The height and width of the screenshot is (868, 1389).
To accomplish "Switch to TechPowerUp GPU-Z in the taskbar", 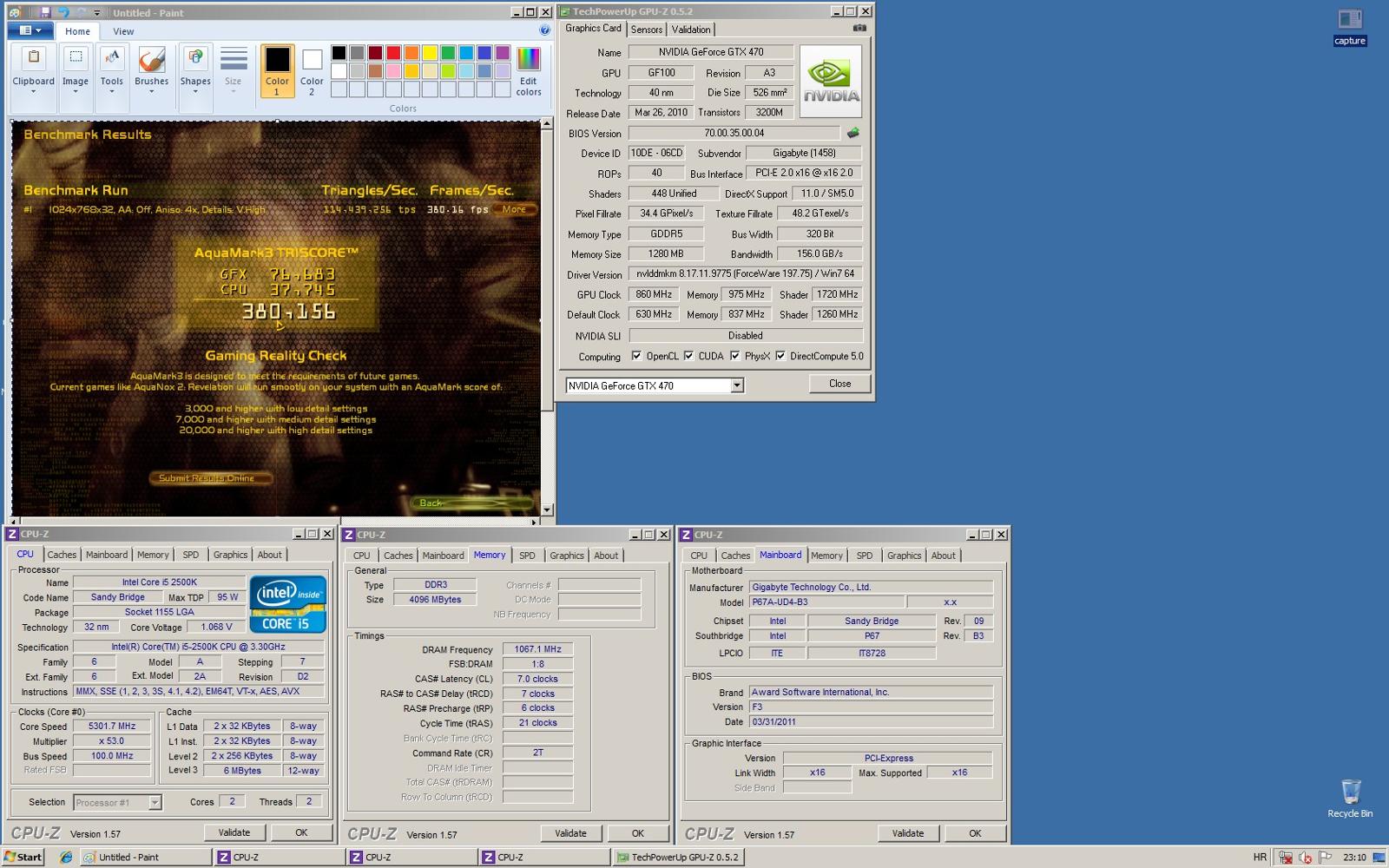I will 677,857.
